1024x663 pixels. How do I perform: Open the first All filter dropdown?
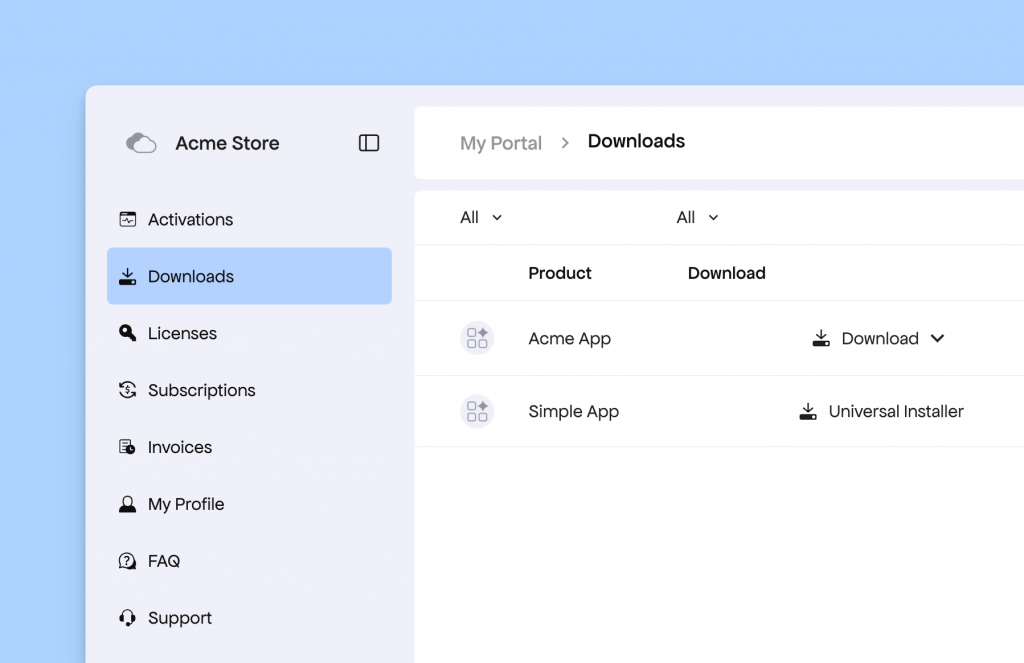pyautogui.click(x=480, y=217)
